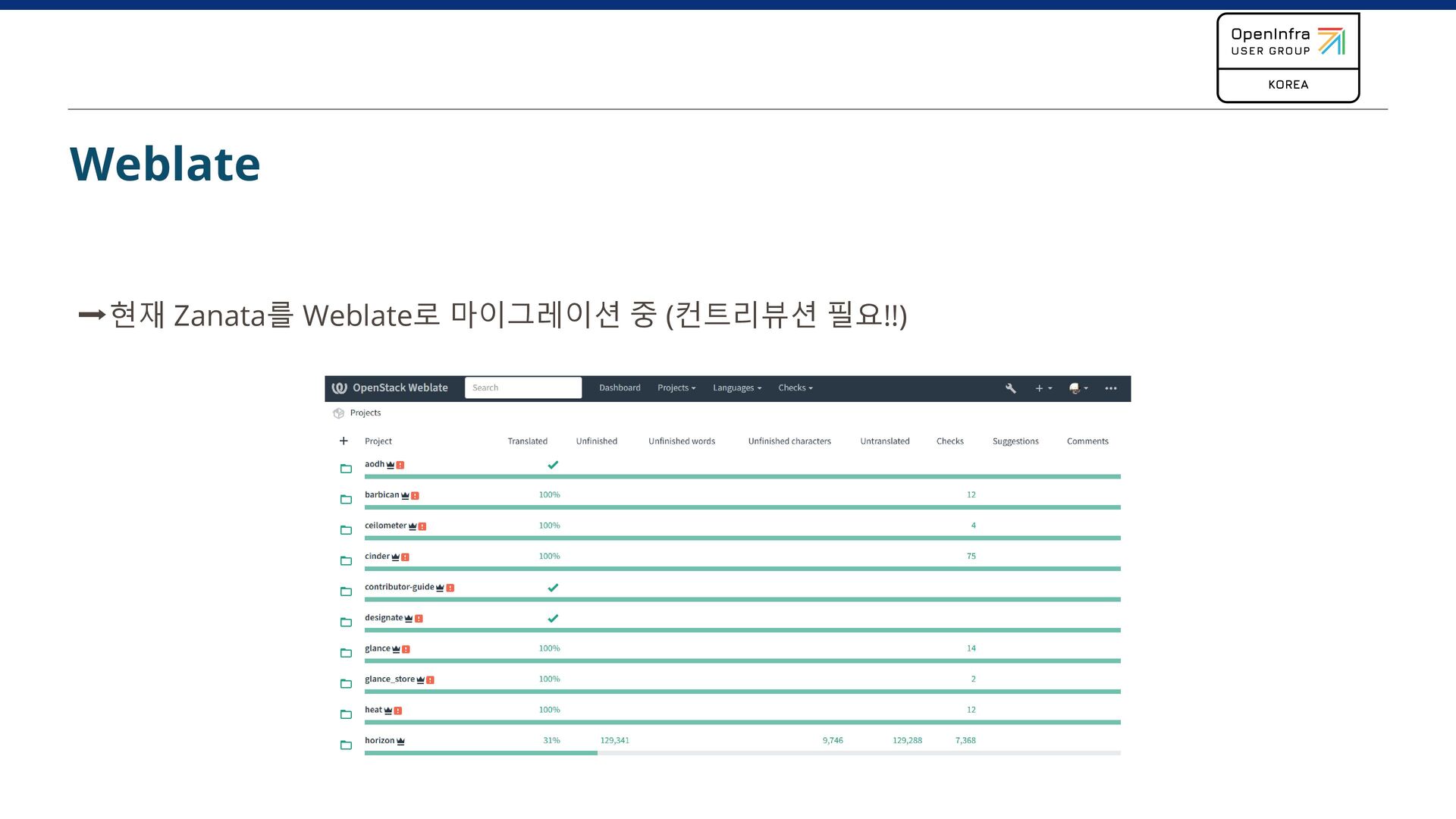Viewport: 1456px width, 819px height.
Task: Click the red alert icon beside aodh
Action: click(400, 465)
